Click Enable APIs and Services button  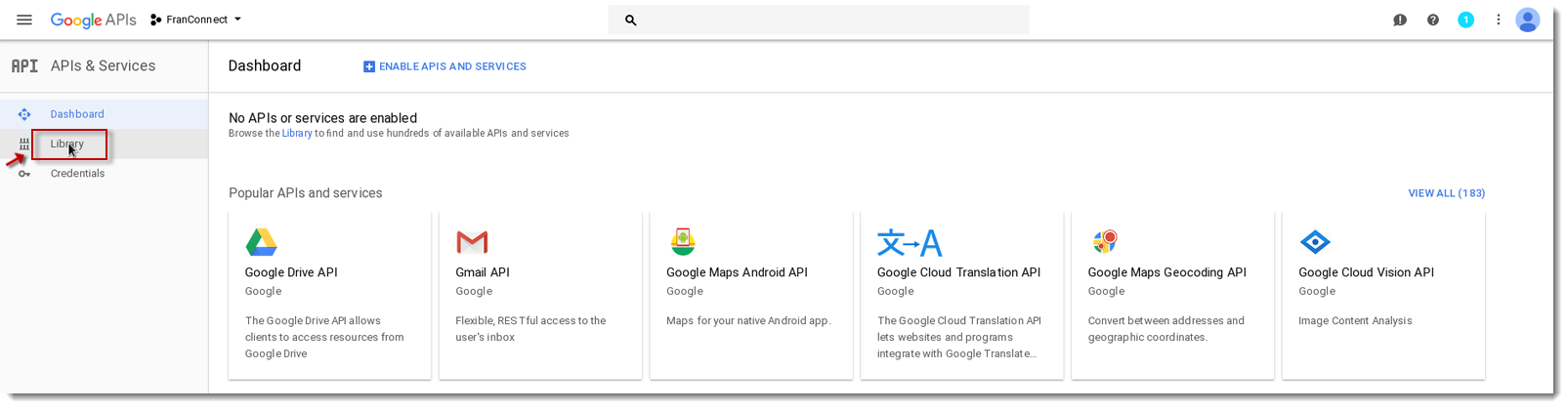(x=445, y=66)
